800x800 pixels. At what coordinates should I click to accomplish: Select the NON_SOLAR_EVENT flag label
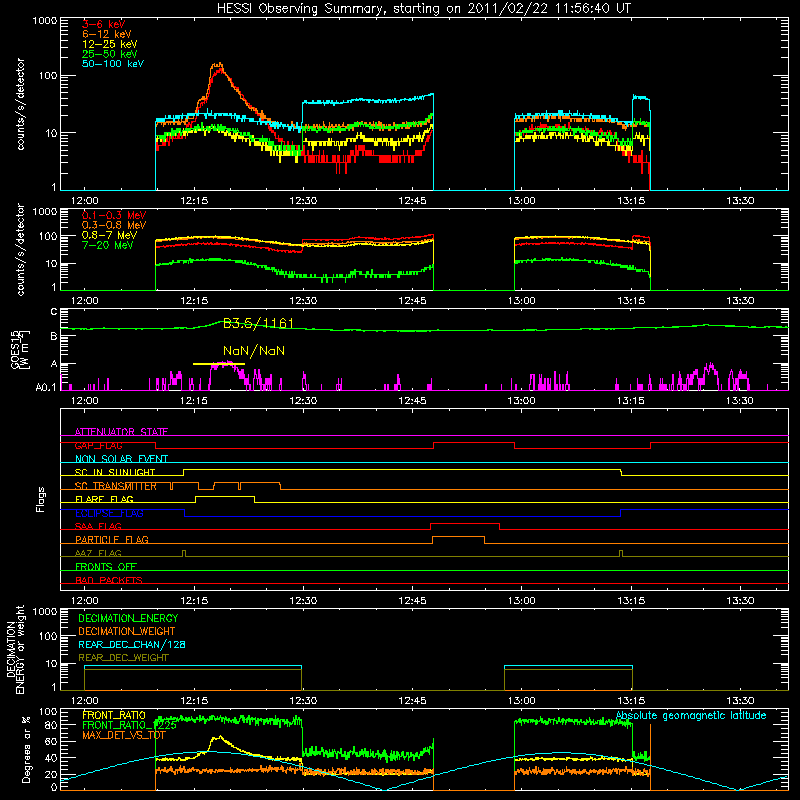[x=121, y=459]
